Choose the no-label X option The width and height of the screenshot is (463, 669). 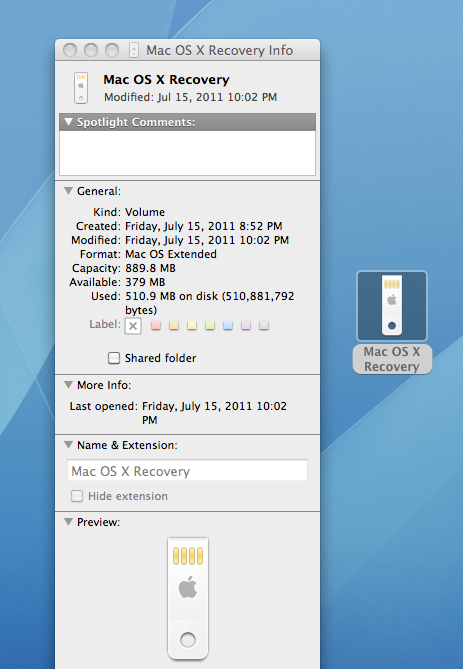coord(133,326)
